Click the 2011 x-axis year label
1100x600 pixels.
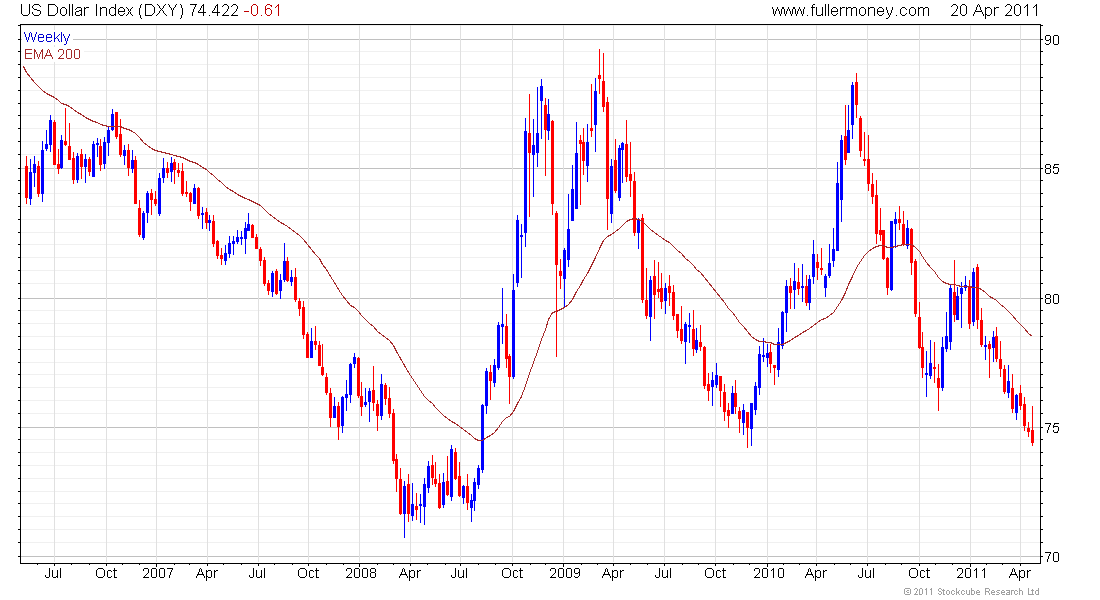pos(972,573)
